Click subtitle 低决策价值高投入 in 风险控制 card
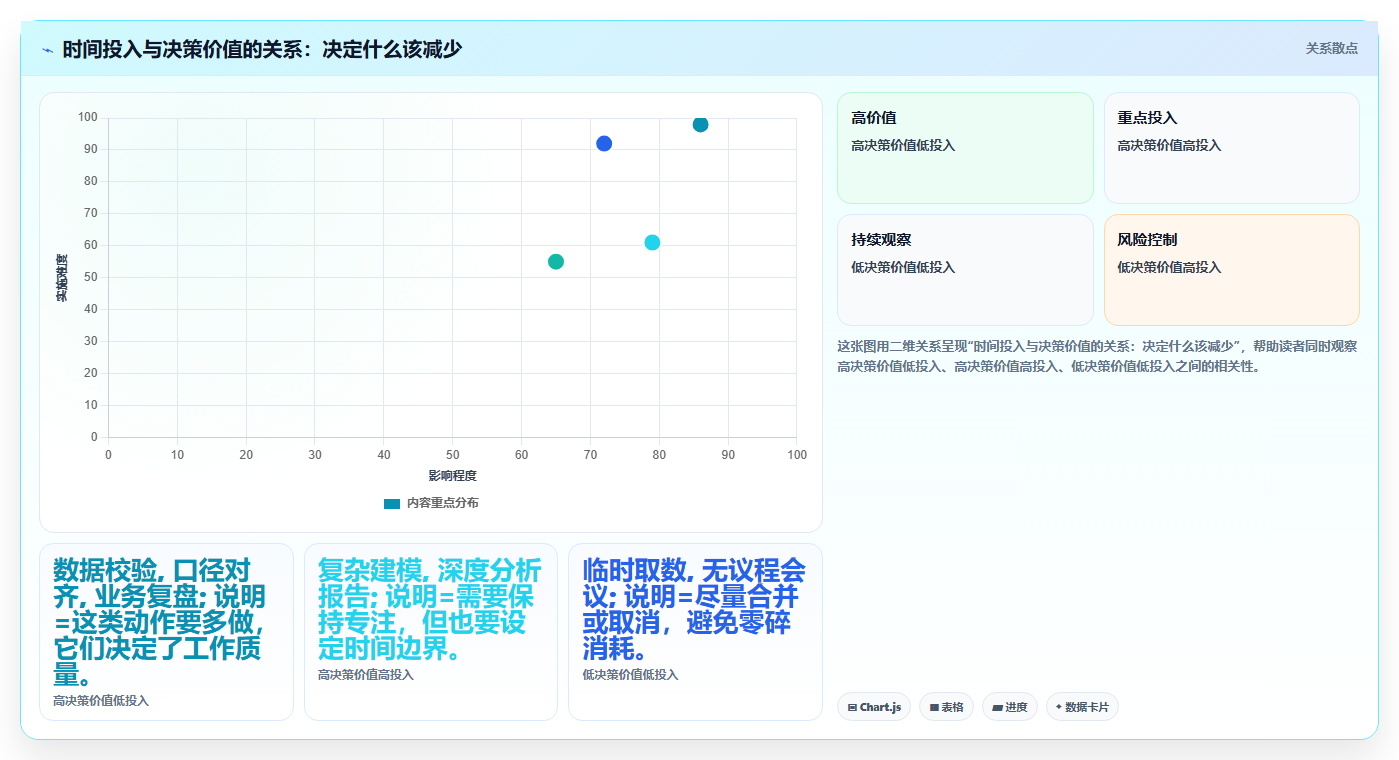Screen dimensions: 1399x760 coord(1169,268)
